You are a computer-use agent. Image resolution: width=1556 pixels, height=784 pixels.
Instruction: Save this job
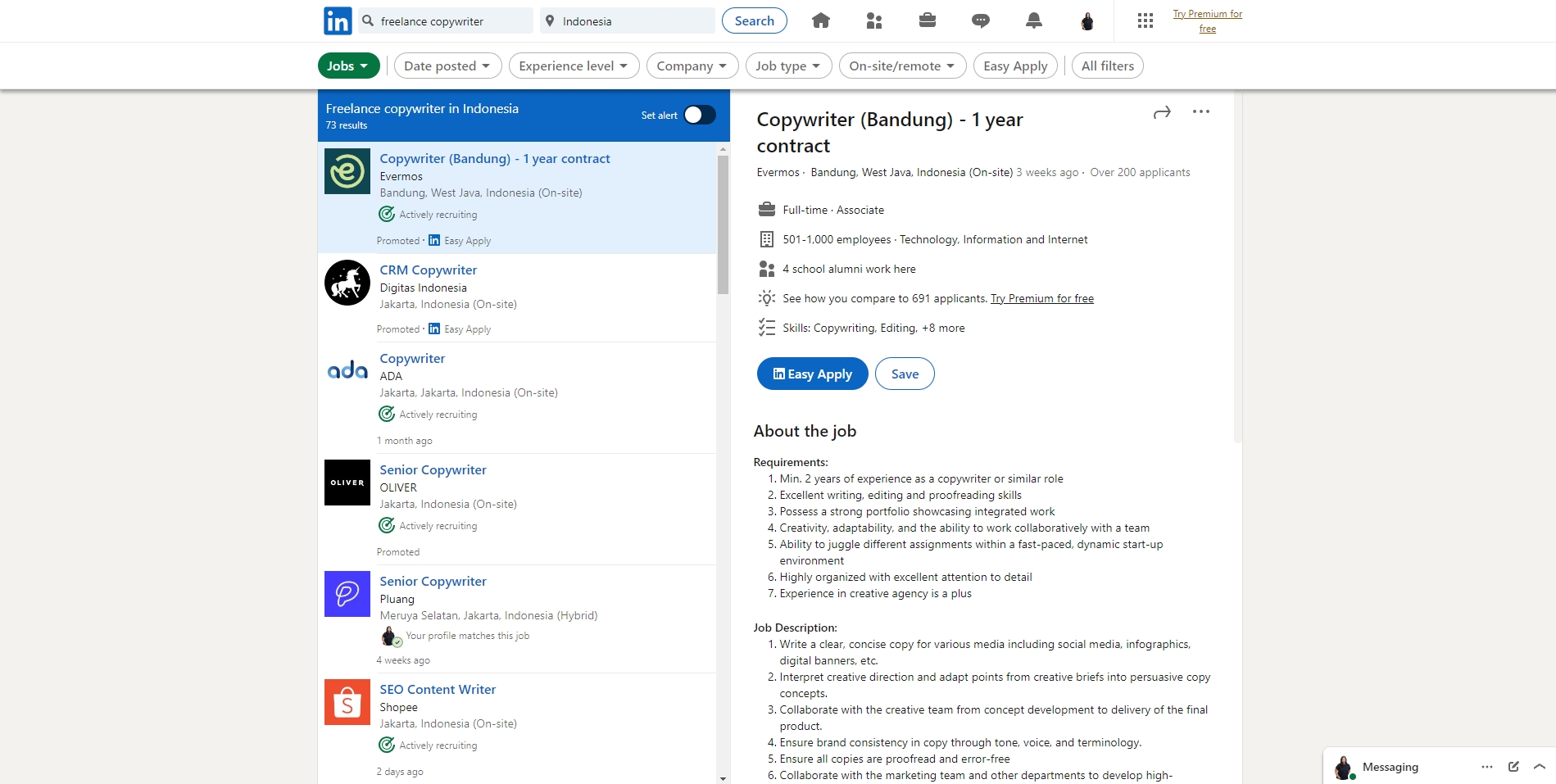tap(905, 374)
